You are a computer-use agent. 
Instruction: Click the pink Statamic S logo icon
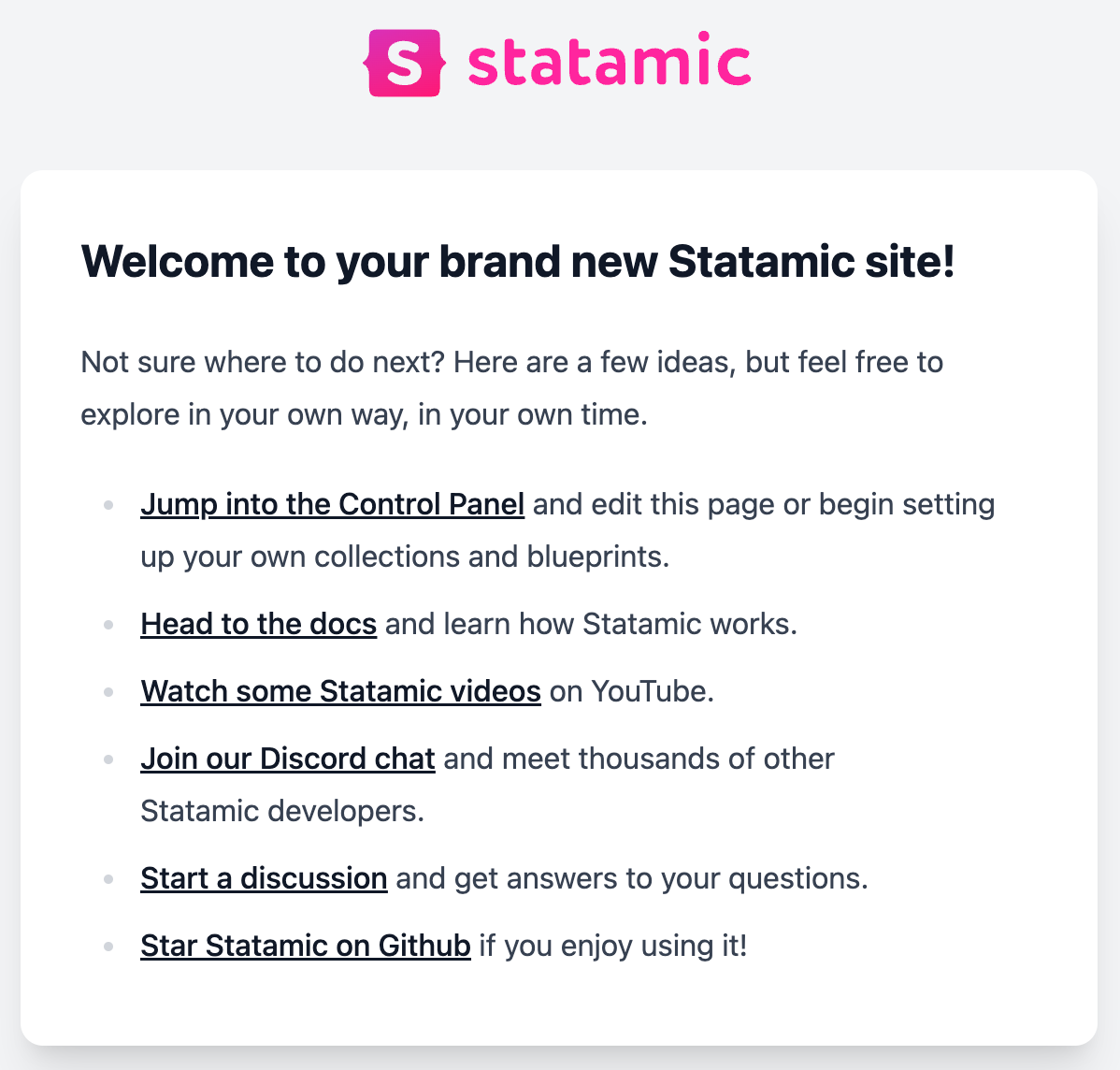[404, 63]
